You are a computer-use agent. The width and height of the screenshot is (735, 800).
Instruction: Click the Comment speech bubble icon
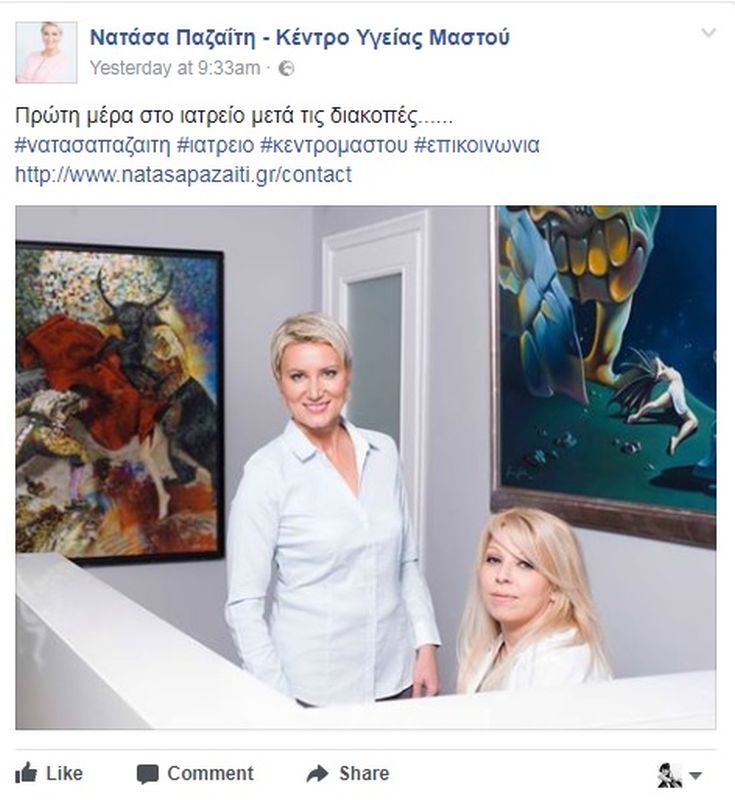[x=148, y=774]
